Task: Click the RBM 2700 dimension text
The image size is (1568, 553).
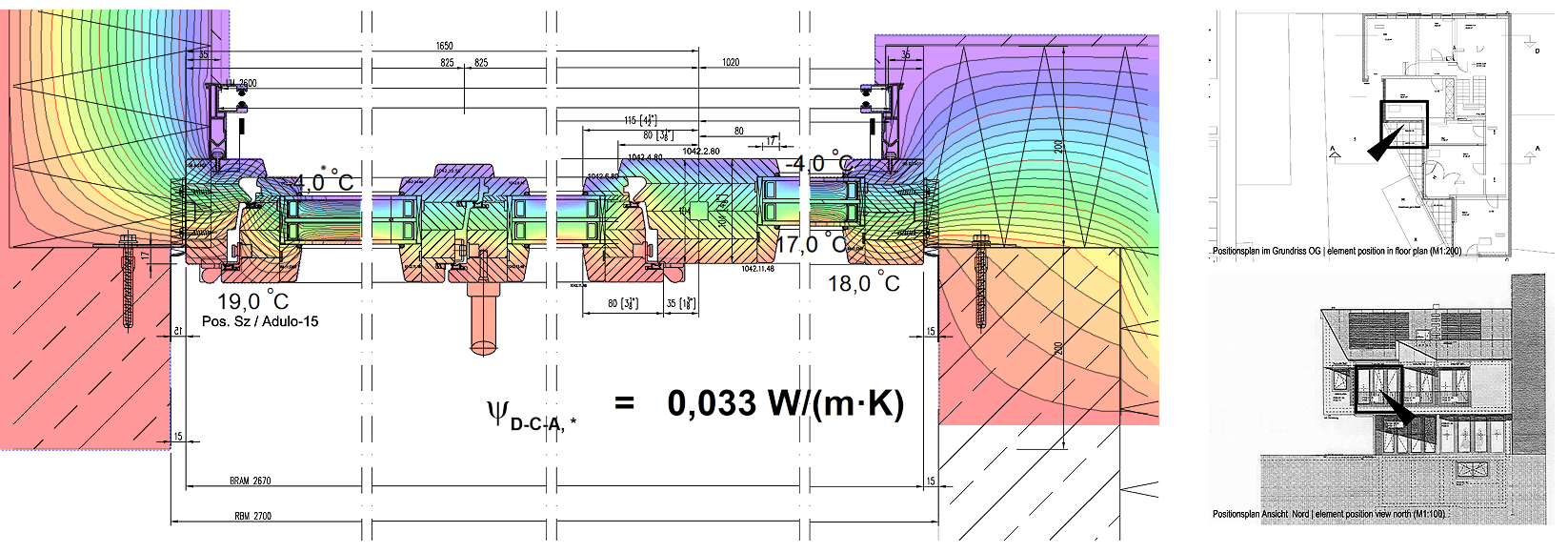Action: [252, 516]
